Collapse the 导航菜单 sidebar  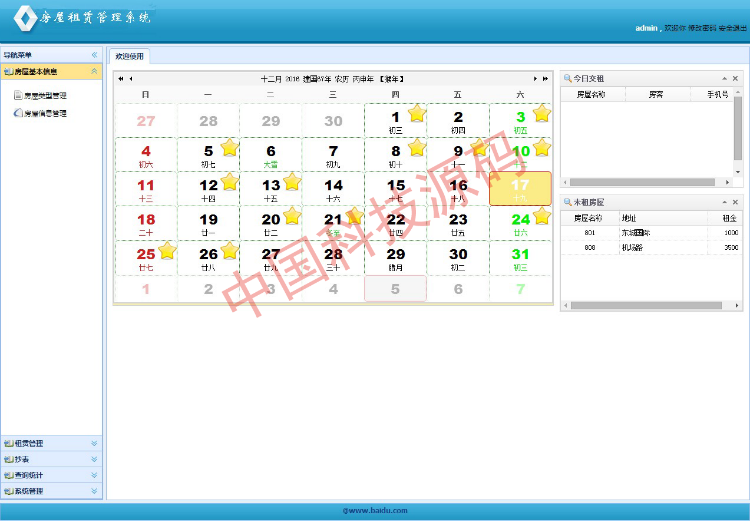94,55
